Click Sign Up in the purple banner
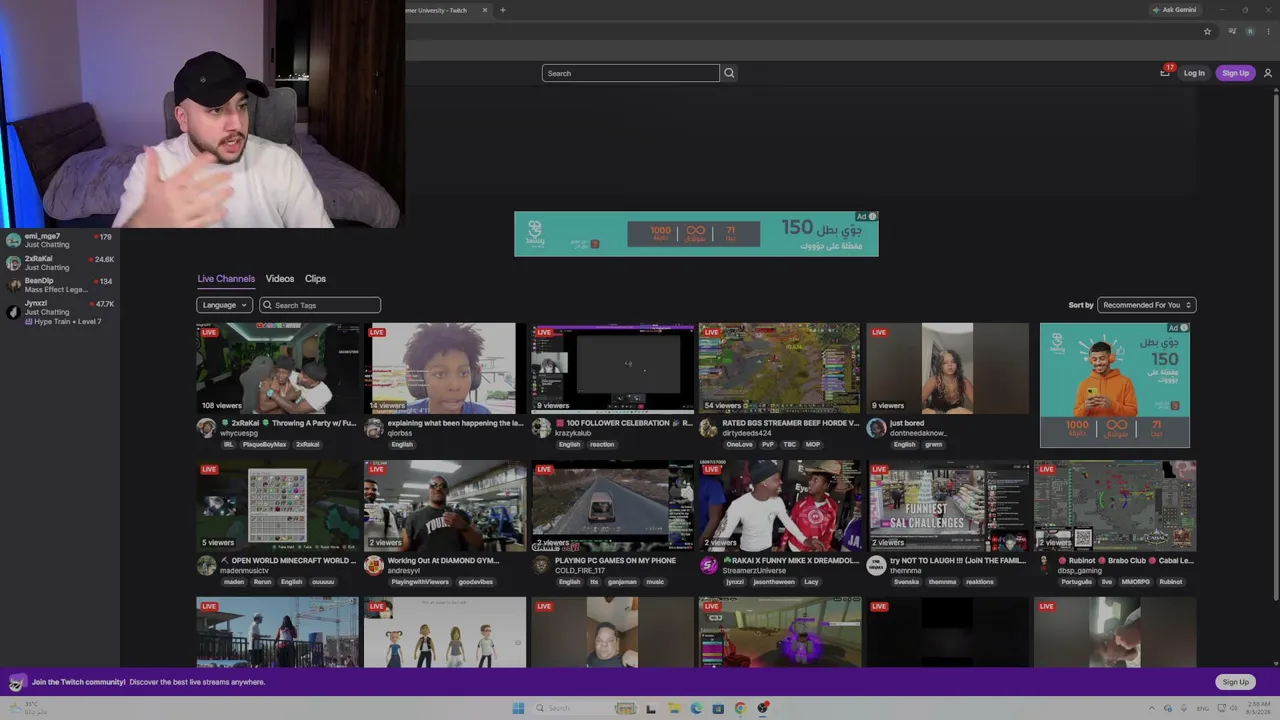 click(x=1235, y=682)
